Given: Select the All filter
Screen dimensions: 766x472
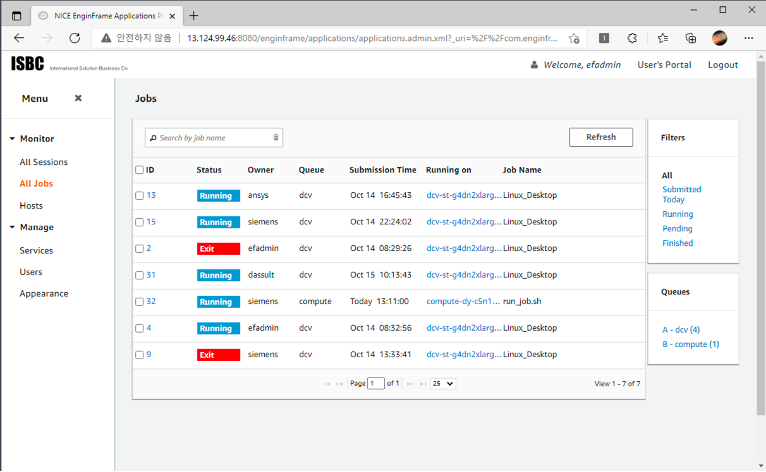Looking at the screenshot, I should [x=667, y=175].
